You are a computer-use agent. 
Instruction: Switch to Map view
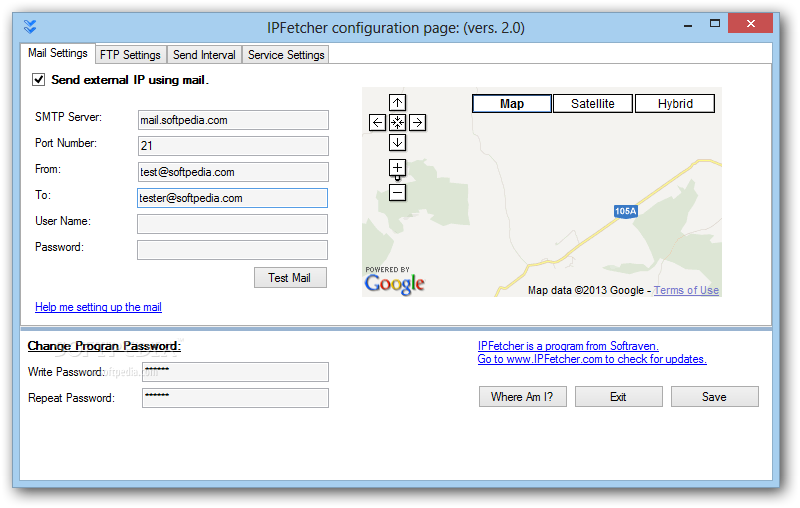click(512, 104)
